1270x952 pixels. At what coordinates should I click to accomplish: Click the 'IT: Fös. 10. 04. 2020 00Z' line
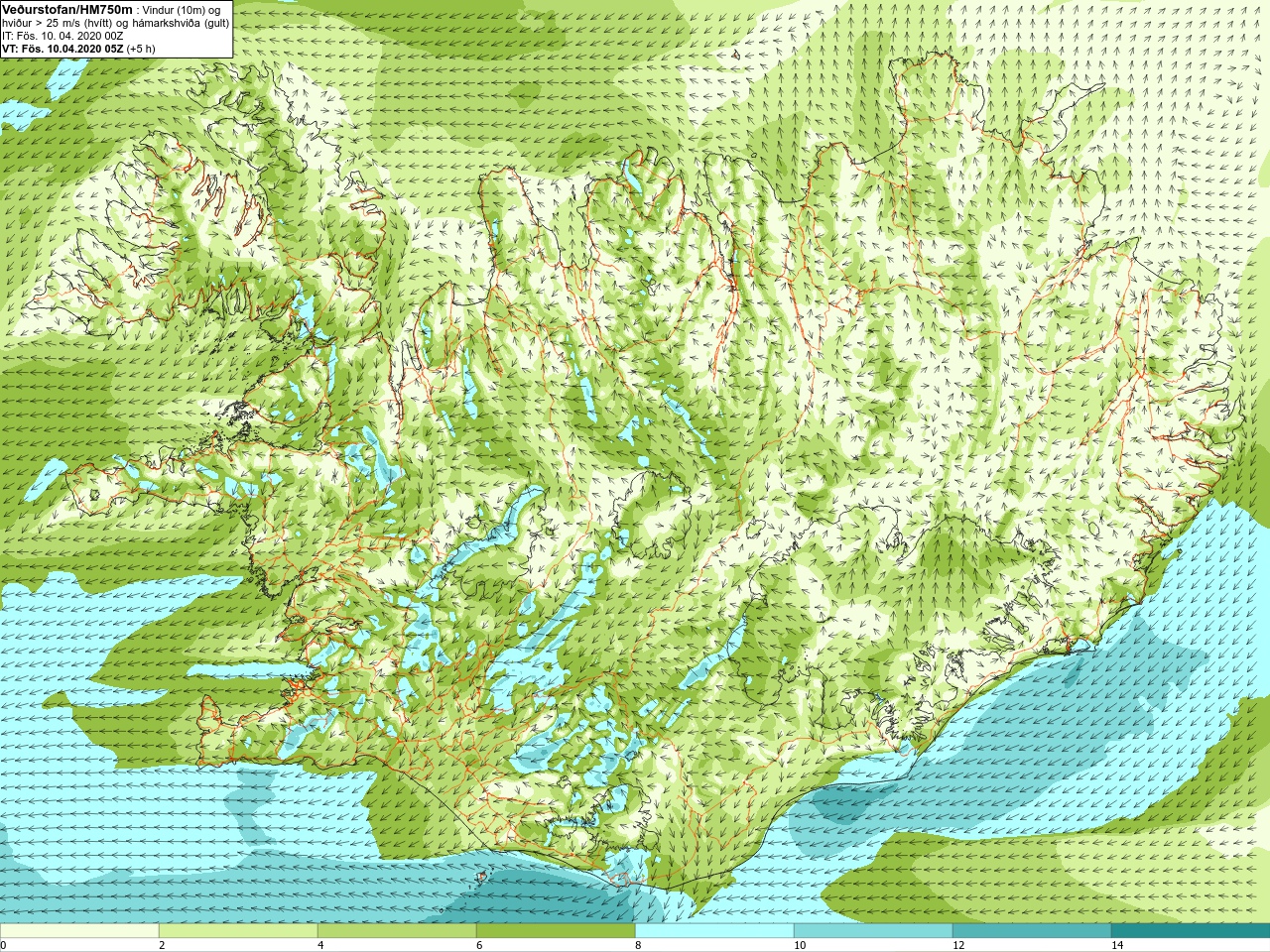[x=63, y=36]
